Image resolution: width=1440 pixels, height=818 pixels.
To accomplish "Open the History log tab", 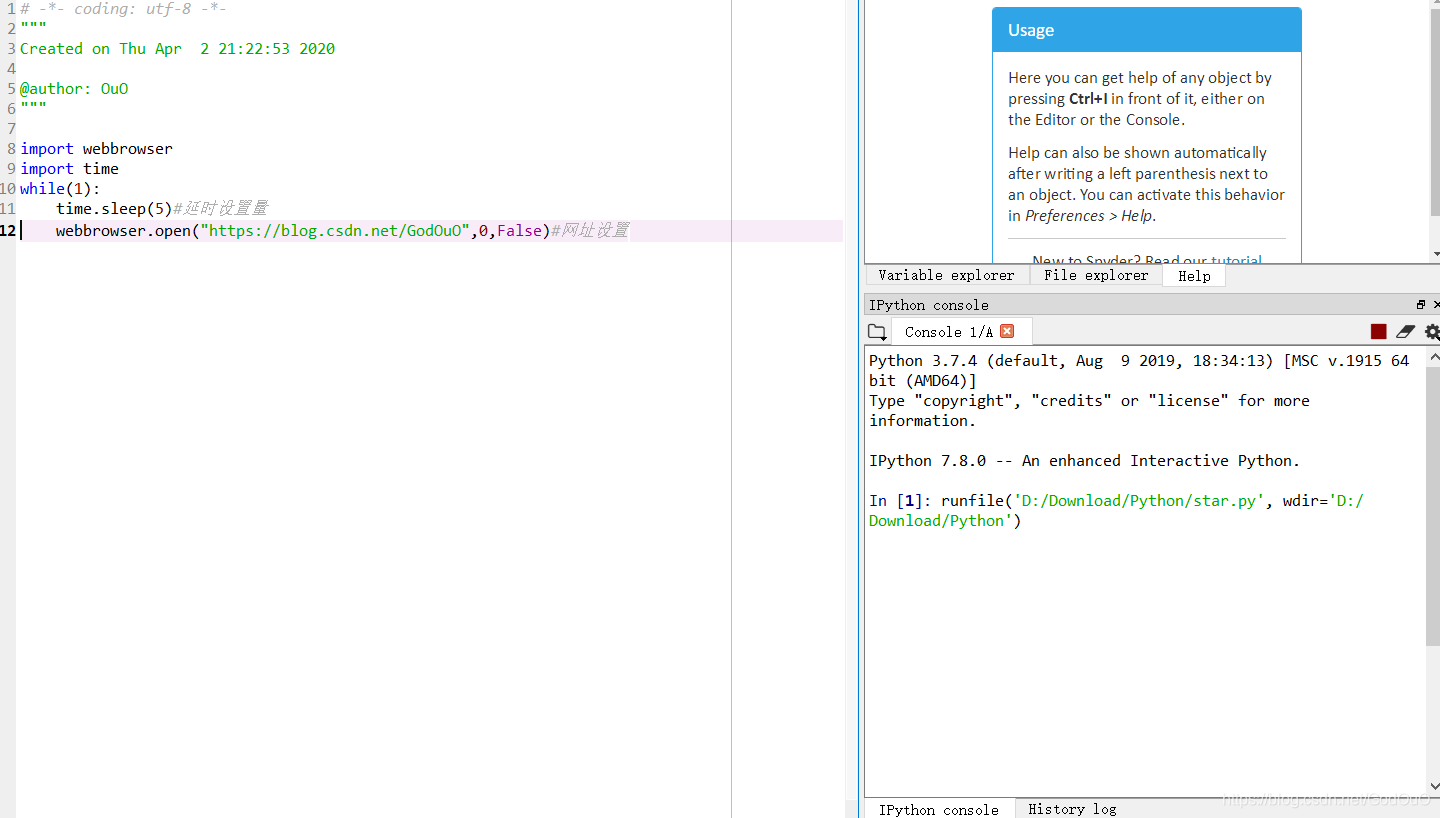I will 1072,809.
